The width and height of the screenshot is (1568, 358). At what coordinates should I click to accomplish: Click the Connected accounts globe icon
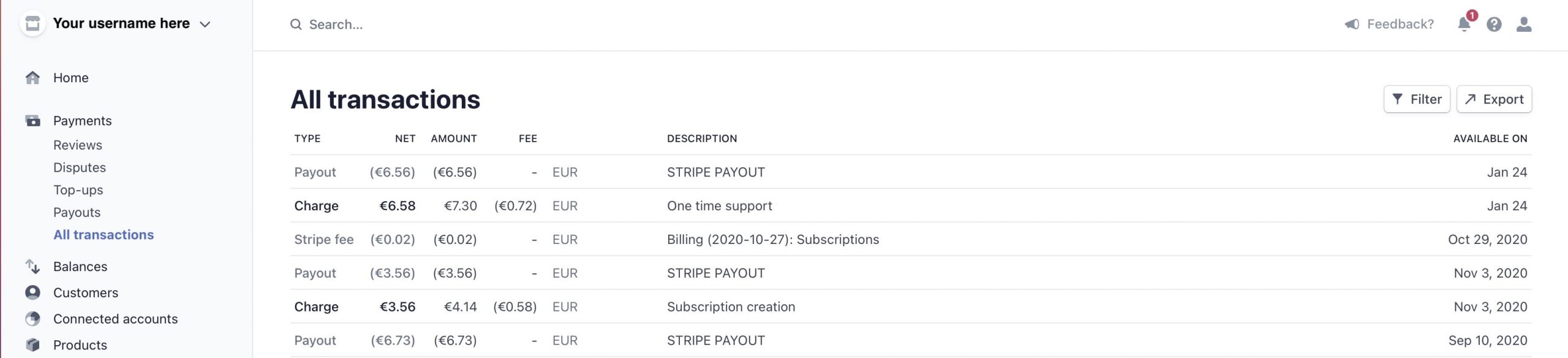(33, 319)
